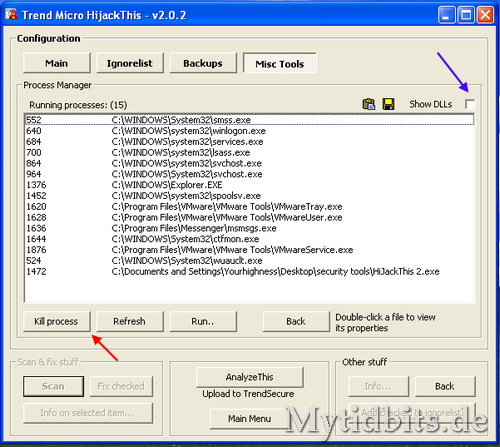Image resolution: width=500 pixels, height=447 pixels.
Task: Select process 964 svchost.exe
Action: [x=250, y=174]
